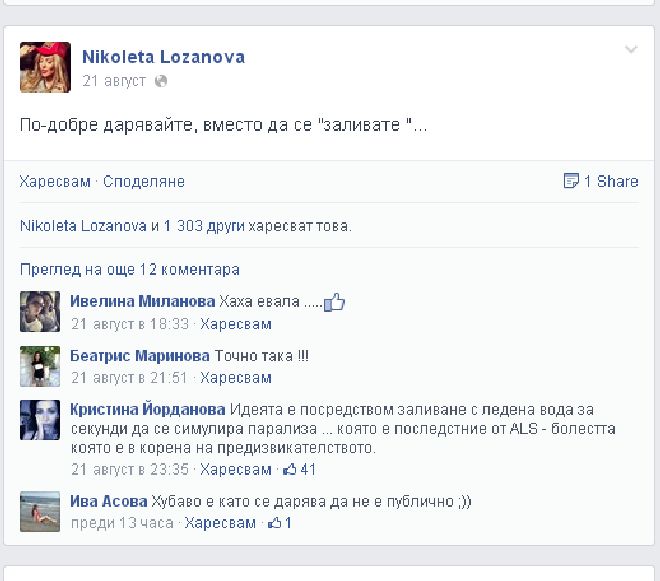Click Споделяне to share the post
Screen dimensions: 660x581
coord(144,181)
